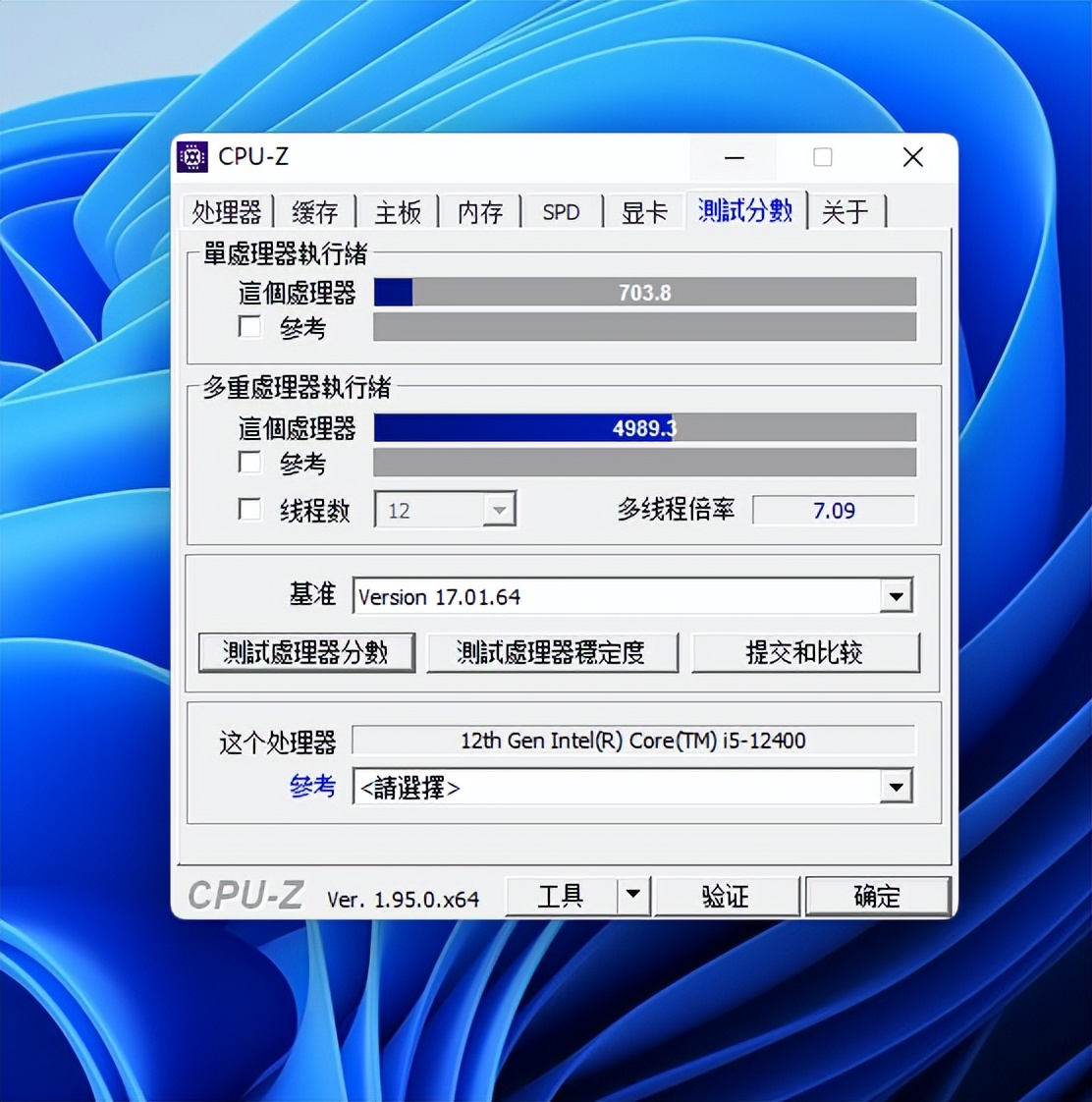Open the 工具 dropdown arrow
The height and width of the screenshot is (1102, 1092).
click(x=634, y=896)
